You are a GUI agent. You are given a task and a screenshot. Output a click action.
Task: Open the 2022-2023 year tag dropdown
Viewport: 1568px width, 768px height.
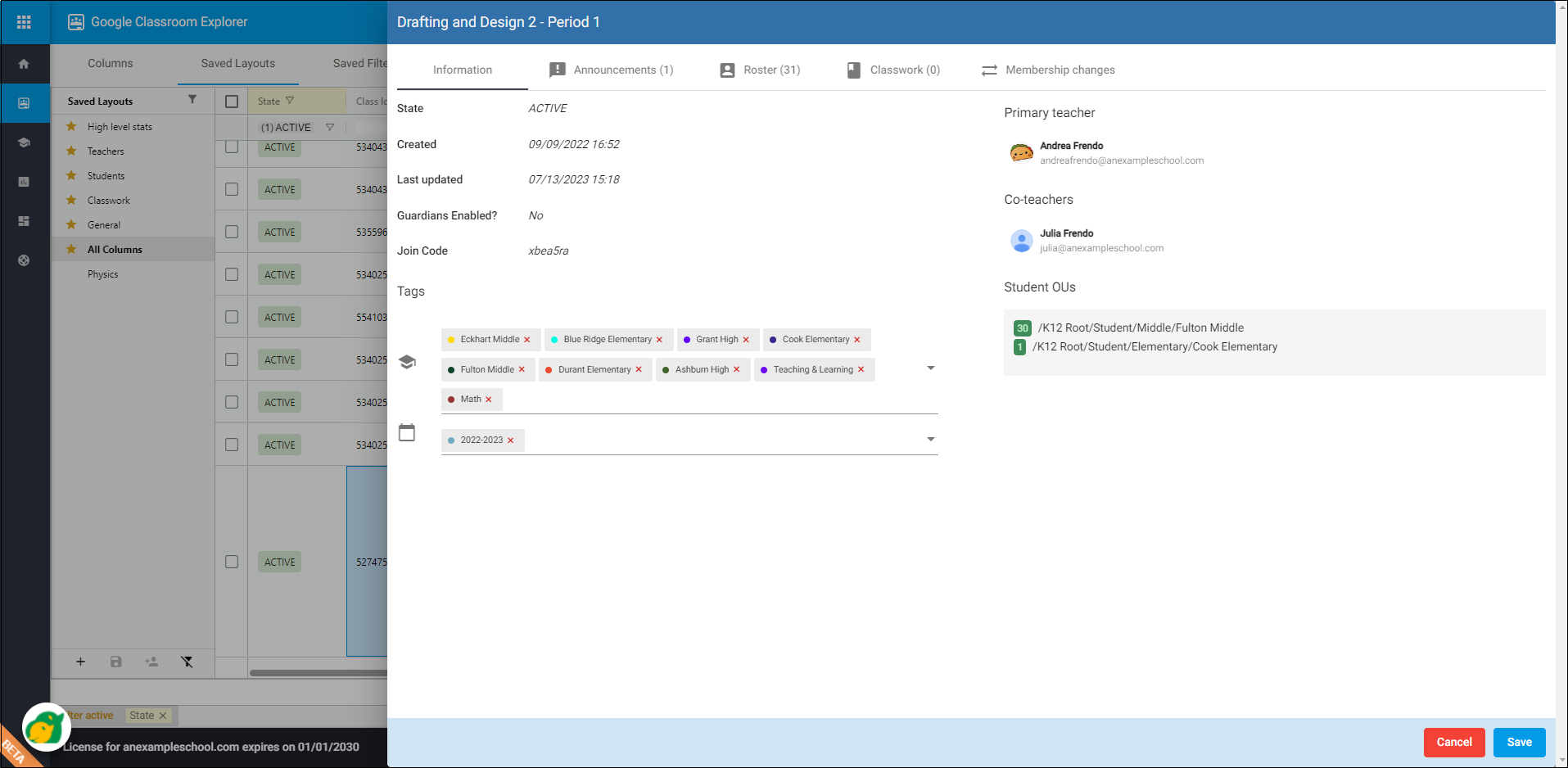930,440
